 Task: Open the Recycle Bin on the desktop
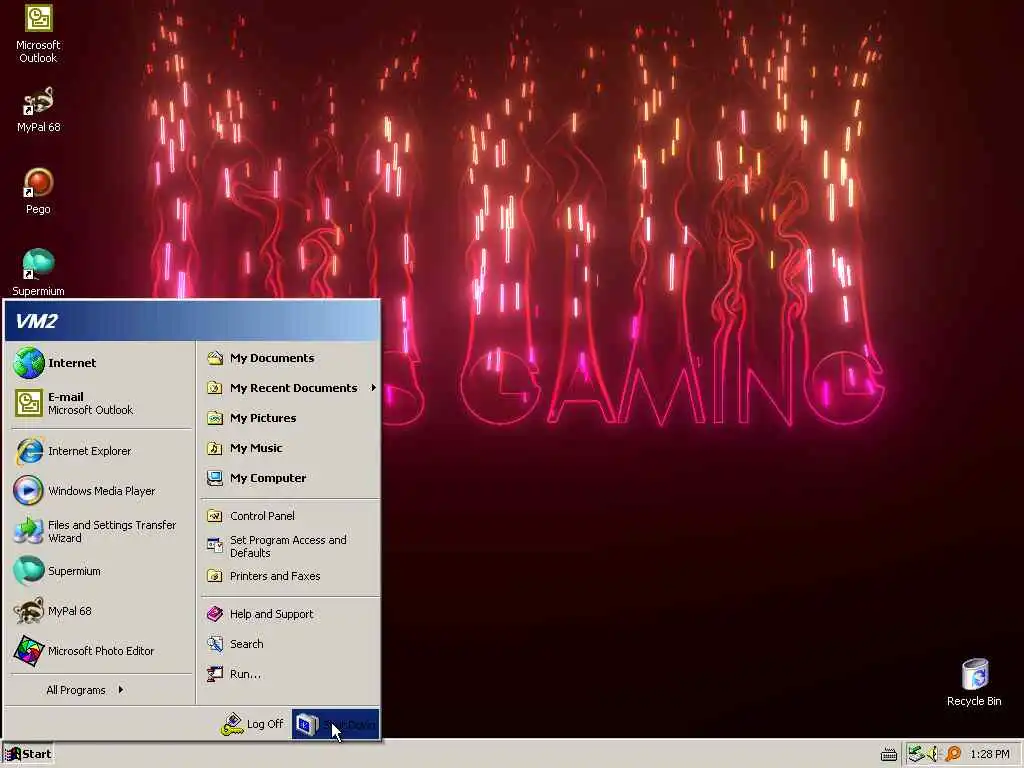974,682
